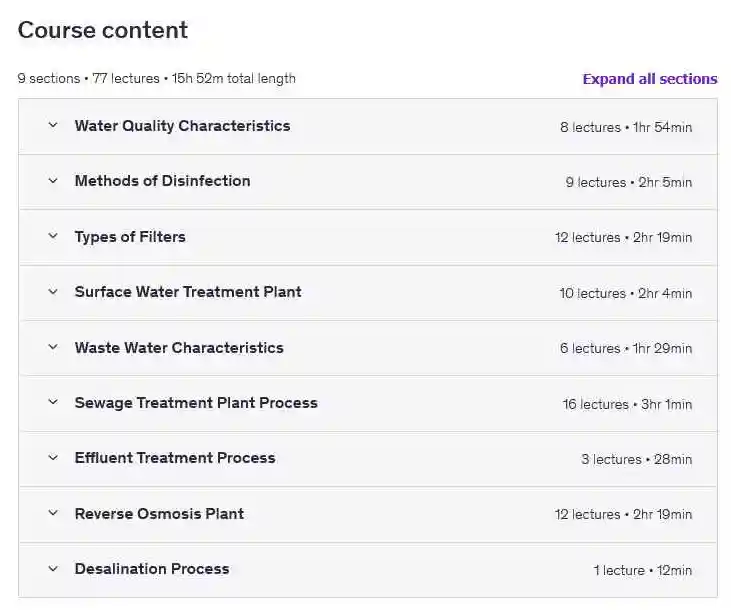Click chevron next to Effluent Treatment Process

click(x=53, y=458)
